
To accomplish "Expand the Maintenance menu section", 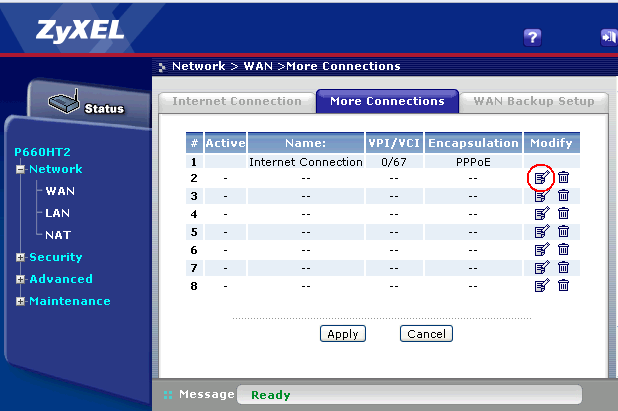I will 20,302.
